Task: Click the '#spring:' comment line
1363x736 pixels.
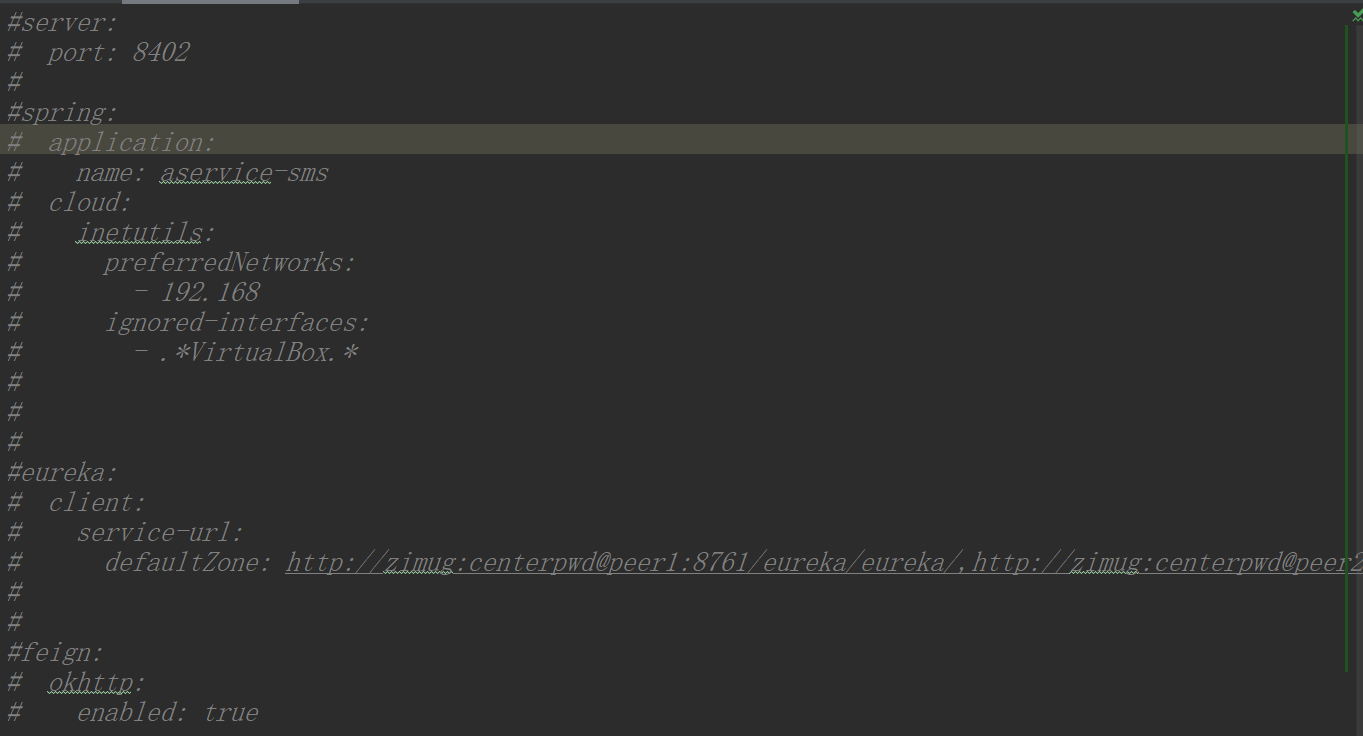Action: (62, 113)
